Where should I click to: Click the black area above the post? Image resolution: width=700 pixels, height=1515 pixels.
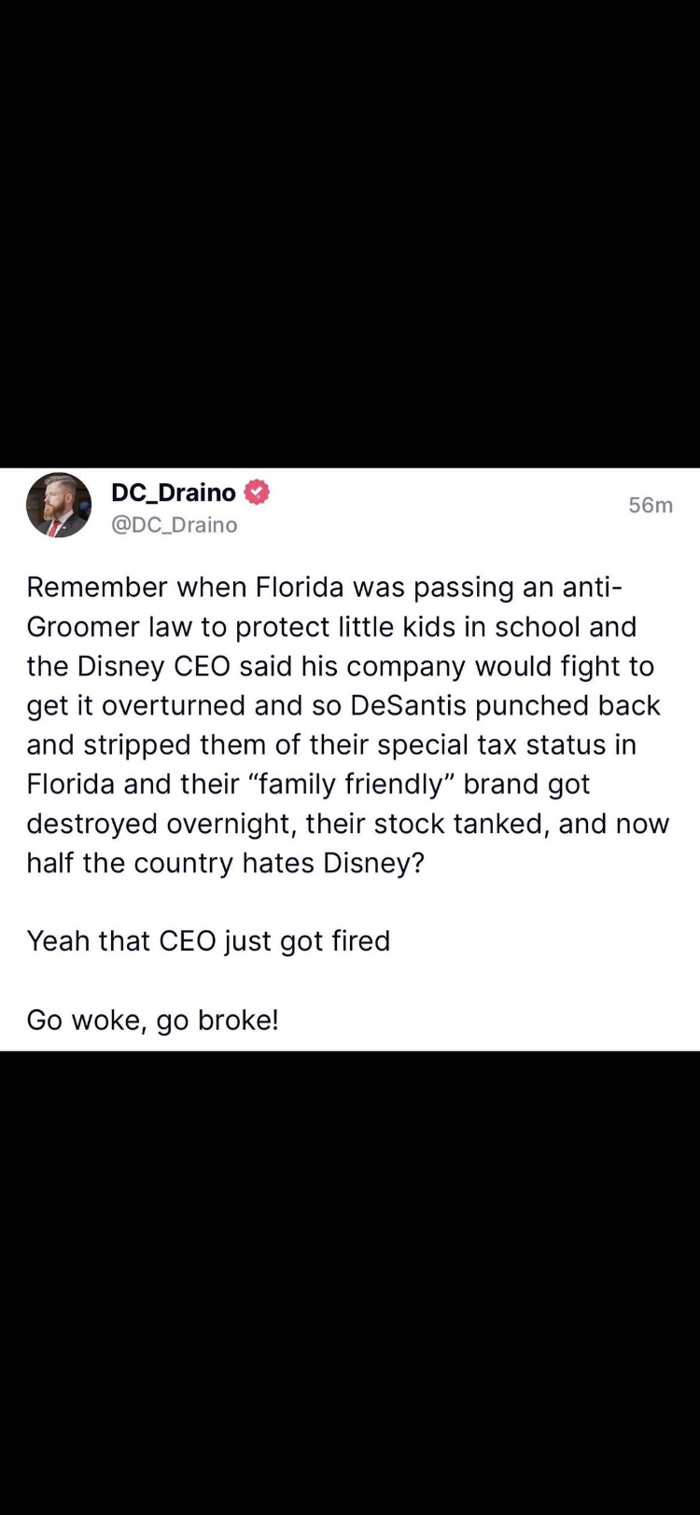tap(350, 230)
